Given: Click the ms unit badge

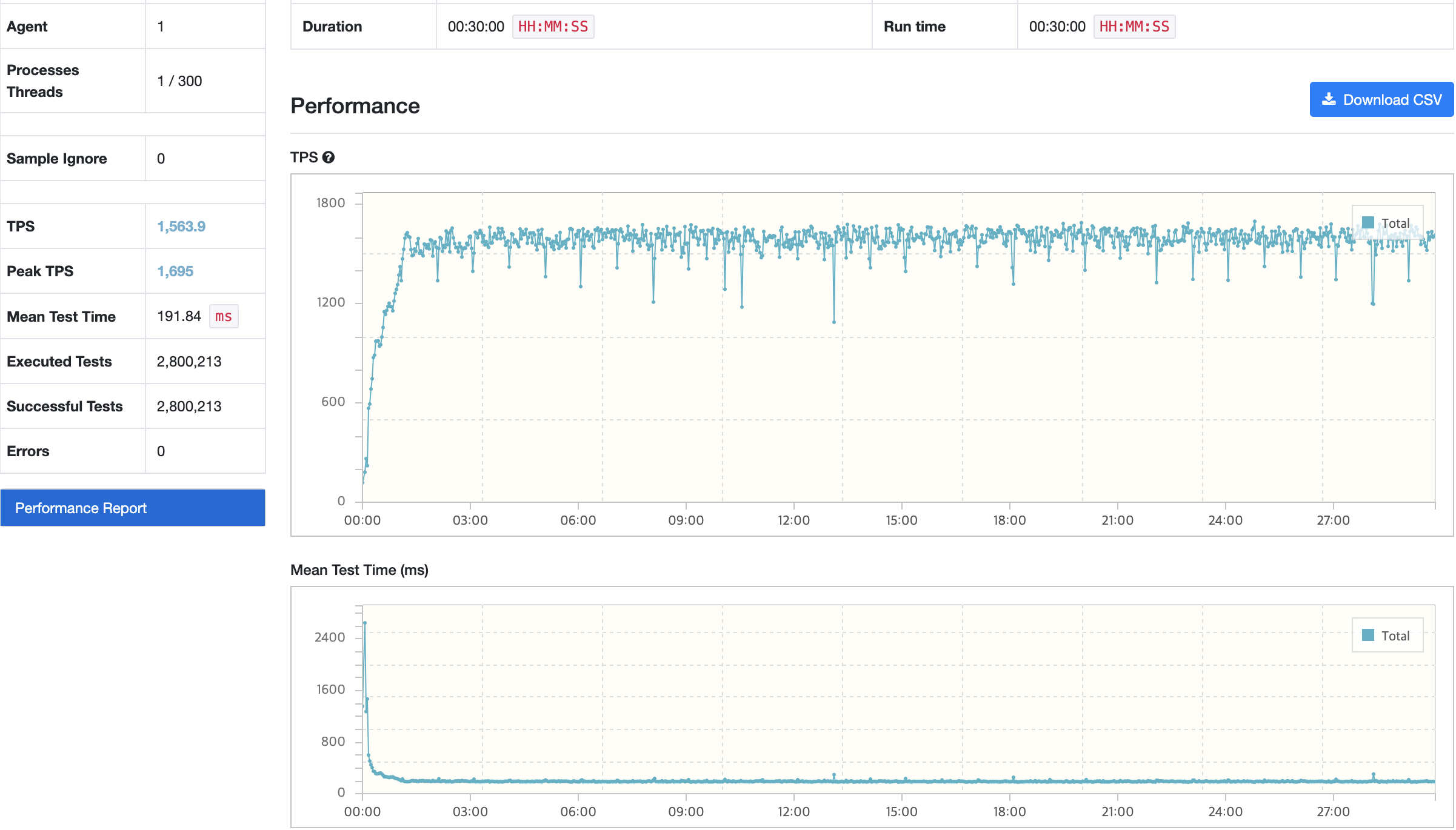Looking at the screenshot, I should (x=224, y=316).
